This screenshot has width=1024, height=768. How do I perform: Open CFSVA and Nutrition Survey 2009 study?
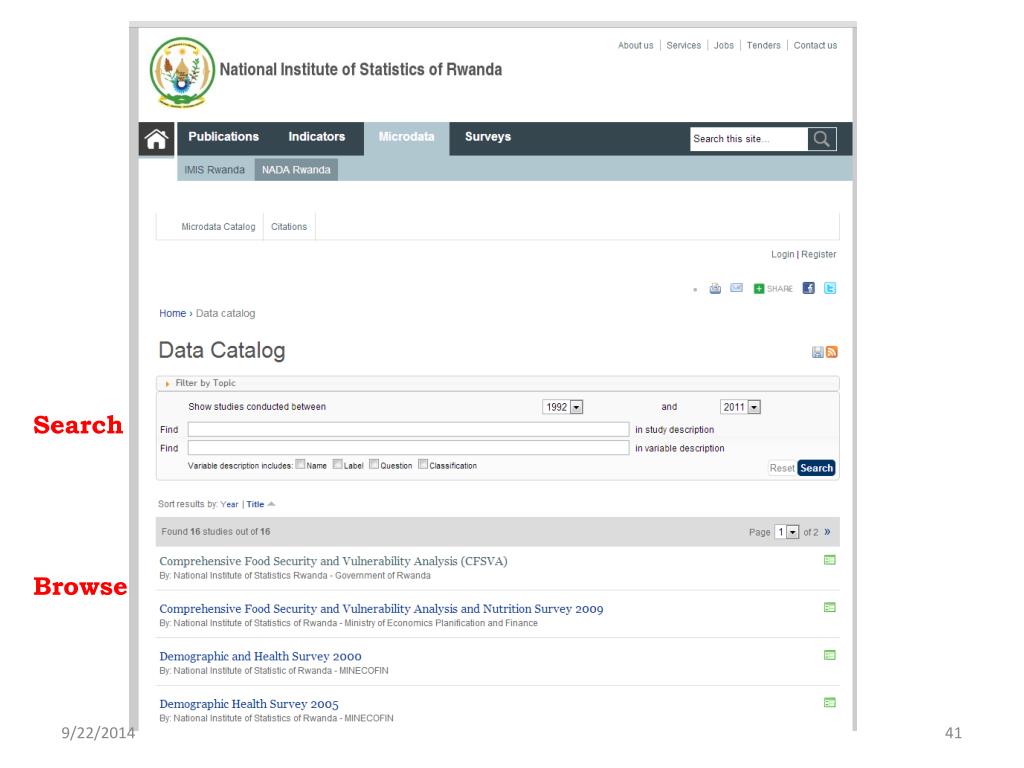coord(381,609)
